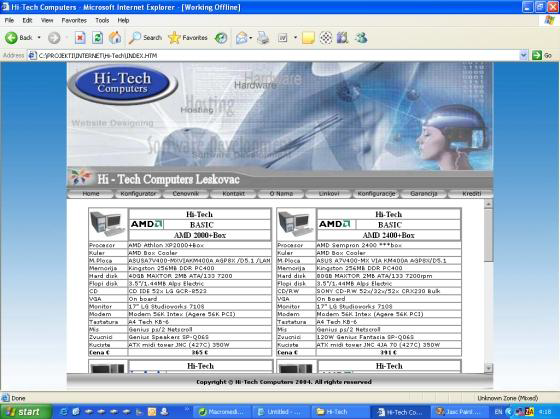This screenshot has height=419, width=560.
Task: Open the Favorites star button
Action: [188, 38]
